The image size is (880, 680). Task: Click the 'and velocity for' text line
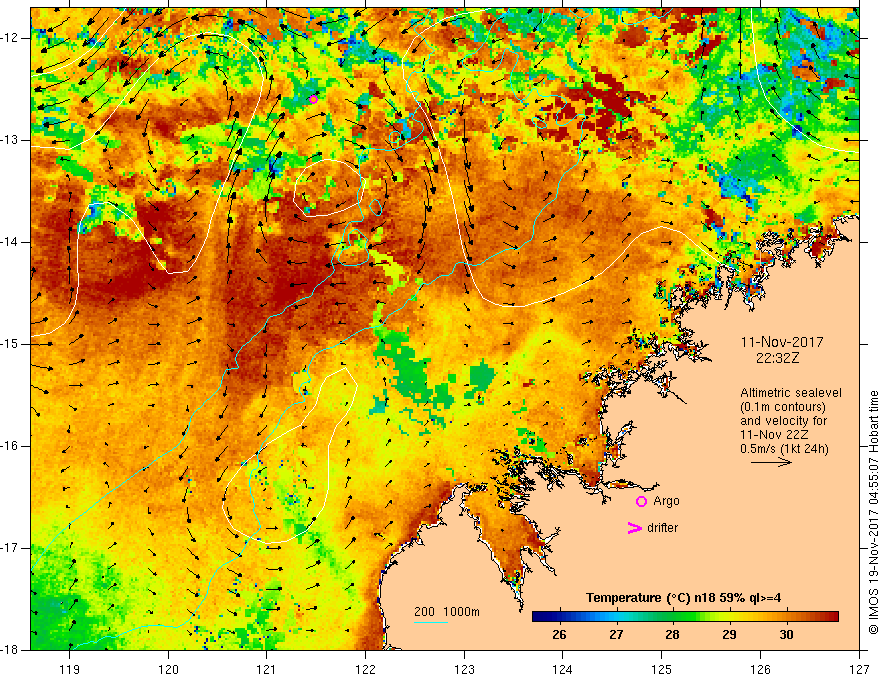pos(783,421)
